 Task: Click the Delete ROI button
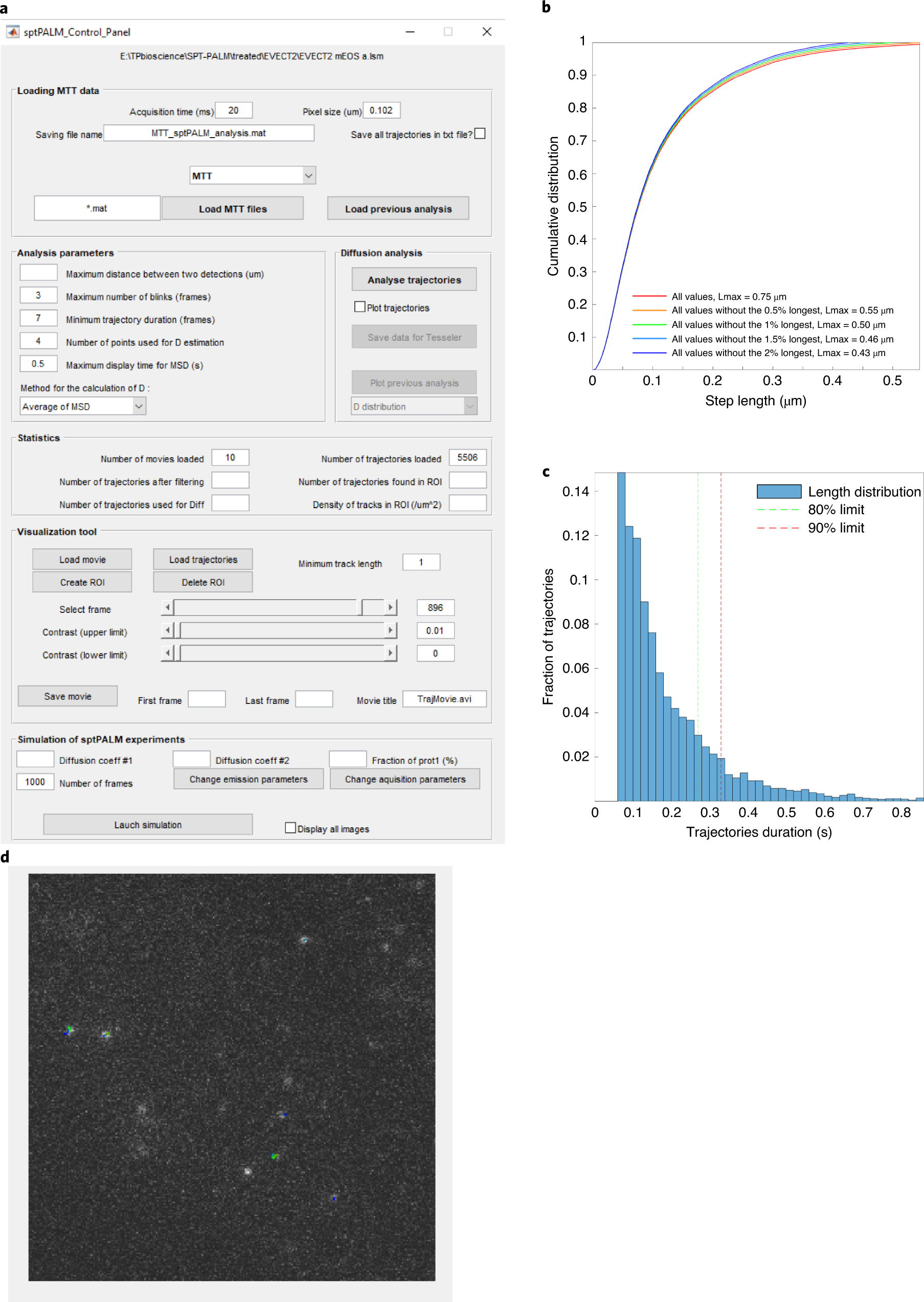tap(203, 582)
